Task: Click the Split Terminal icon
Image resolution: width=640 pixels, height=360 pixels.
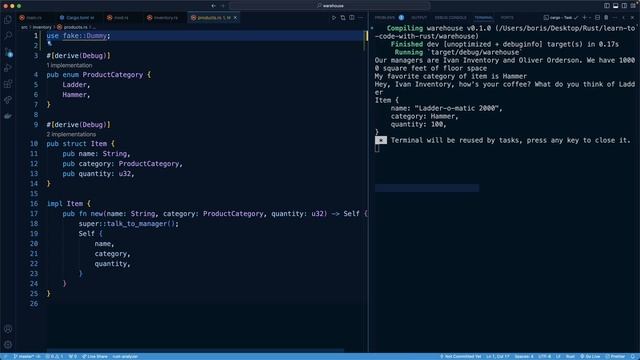Action: 598,18
